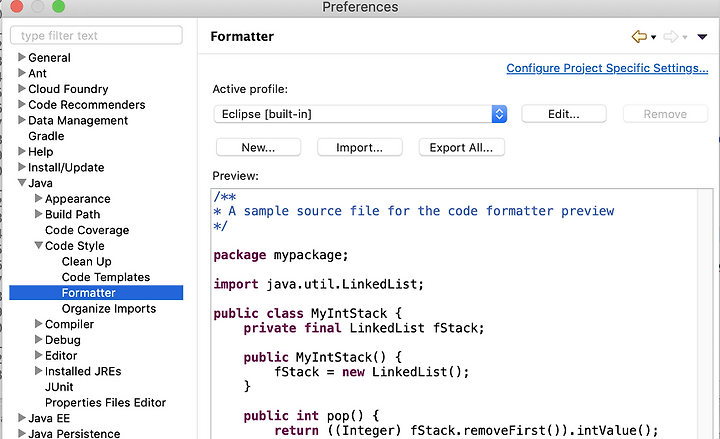This screenshot has height=439, width=720.
Task: Expand the Compiler node
Action: tap(39, 324)
